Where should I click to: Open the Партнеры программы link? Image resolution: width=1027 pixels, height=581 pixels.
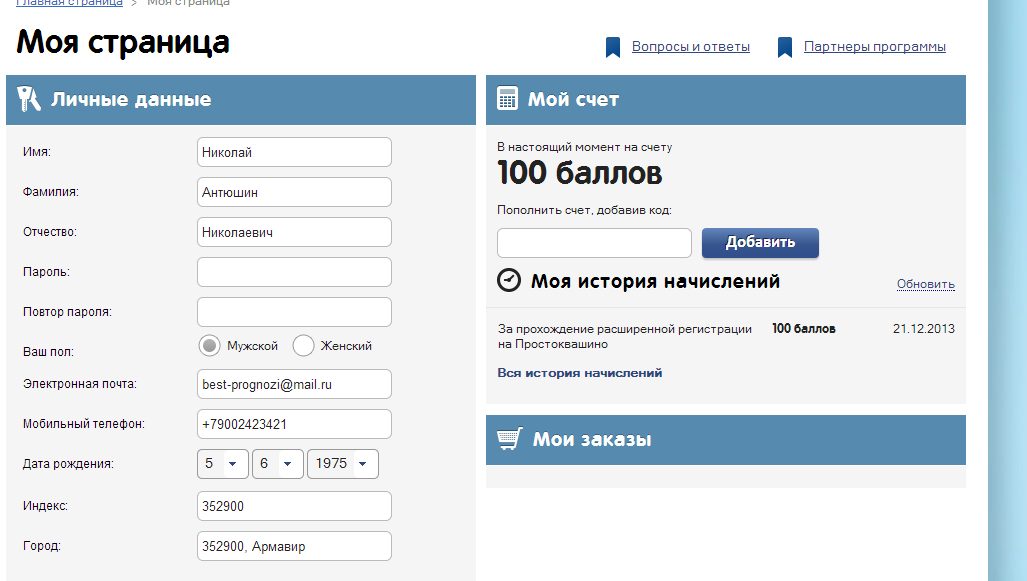pyautogui.click(x=874, y=47)
